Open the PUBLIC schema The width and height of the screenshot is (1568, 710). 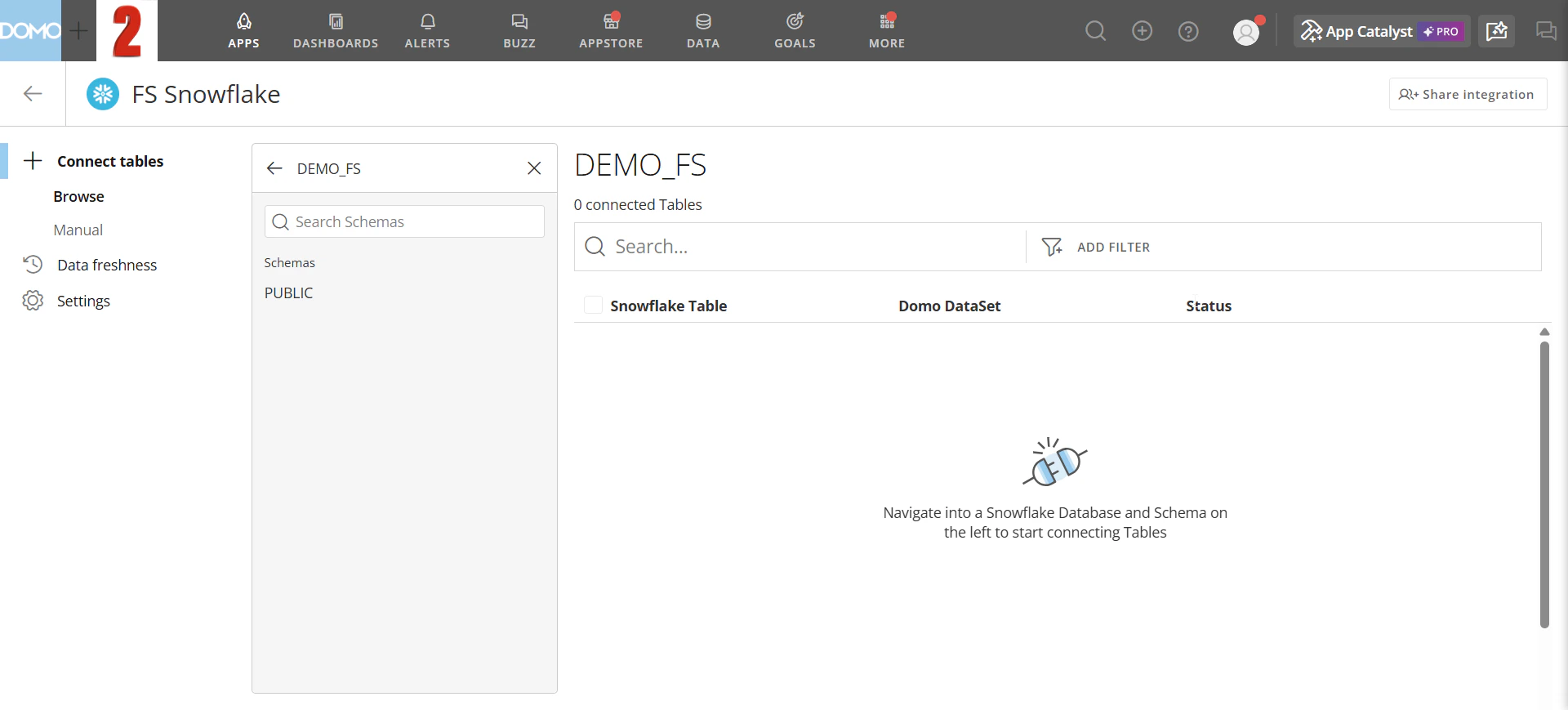(288, 292)
